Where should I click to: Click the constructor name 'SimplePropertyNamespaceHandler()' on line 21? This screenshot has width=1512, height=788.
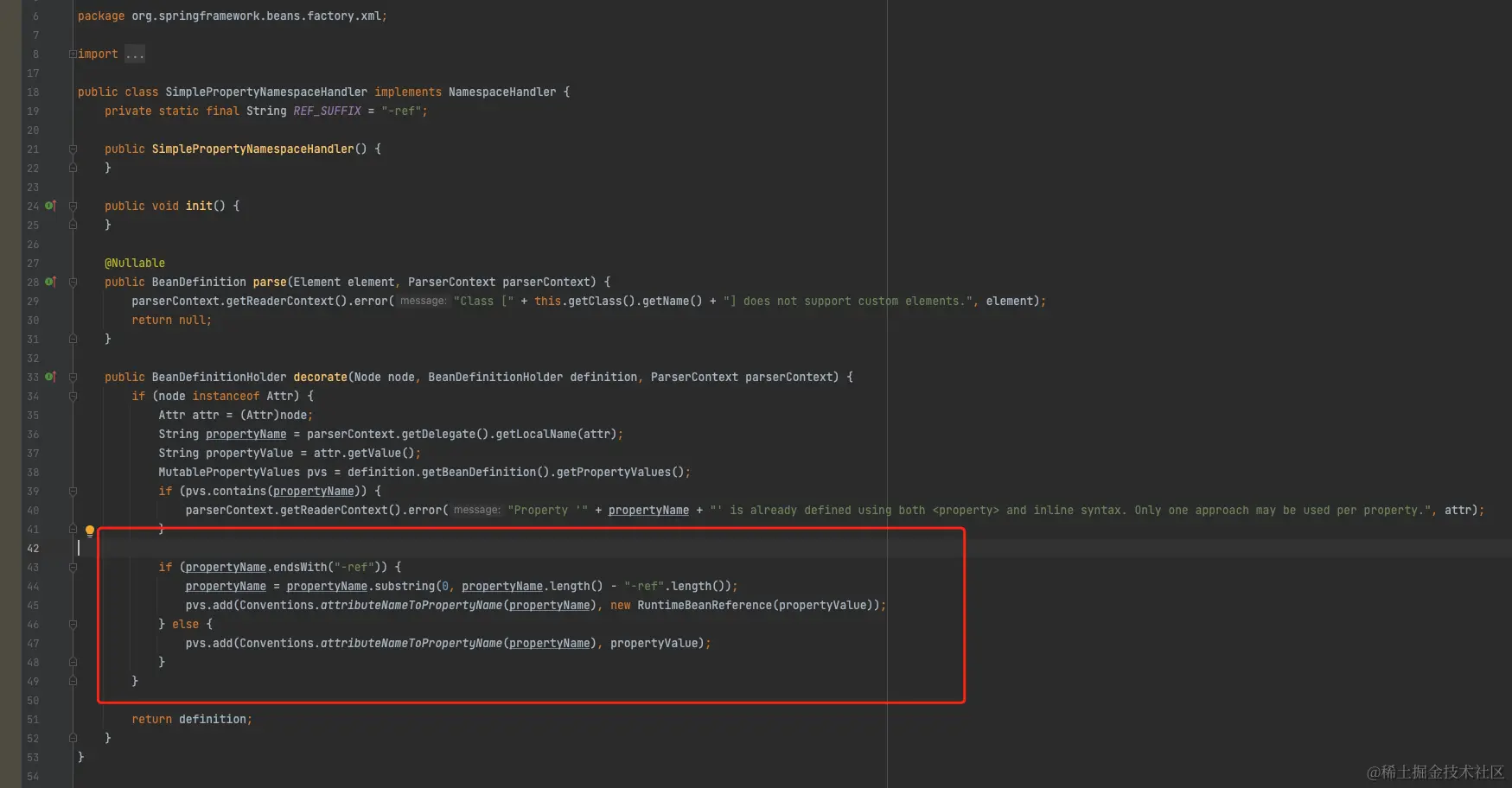(x=259, y=149)
